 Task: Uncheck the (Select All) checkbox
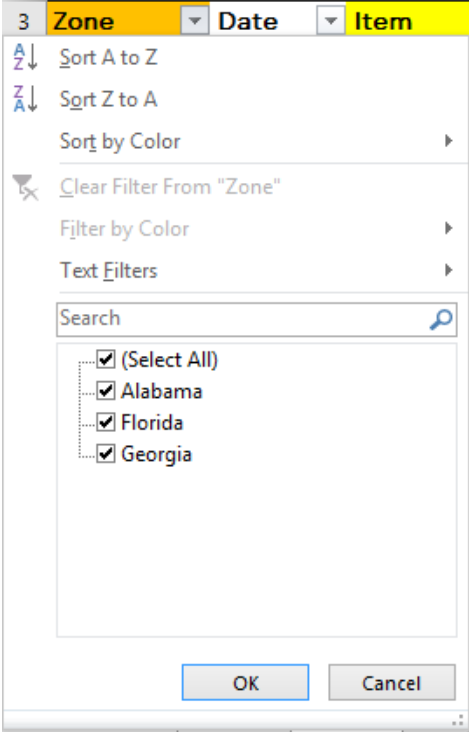click(106, 359)
